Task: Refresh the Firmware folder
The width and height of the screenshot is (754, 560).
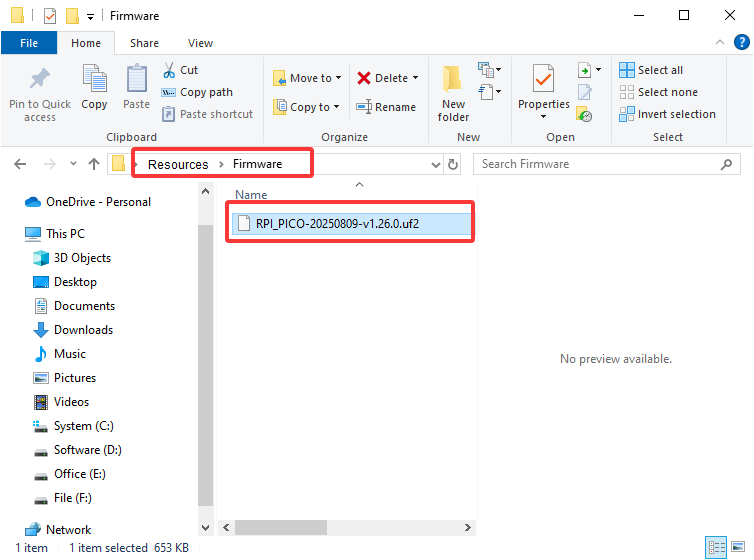Action: (x=453, y=164)
